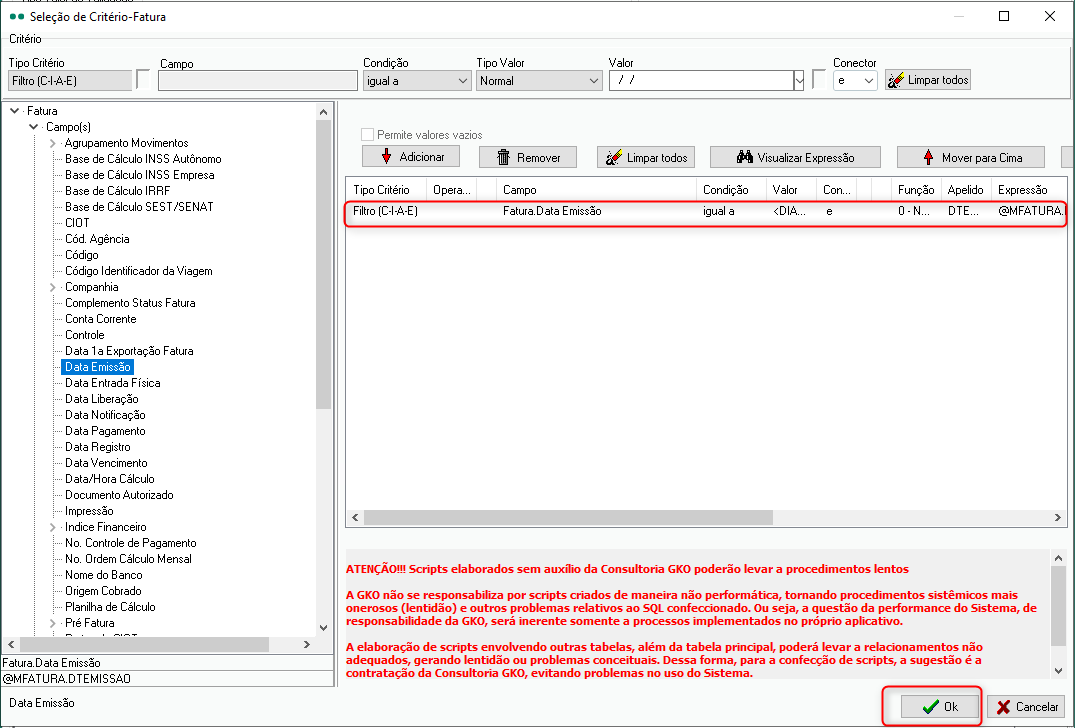Select Nome do Banco tree item
The height and width of the screenshot is (728, 1075).
pyautogui.click(x=104, y=575)
